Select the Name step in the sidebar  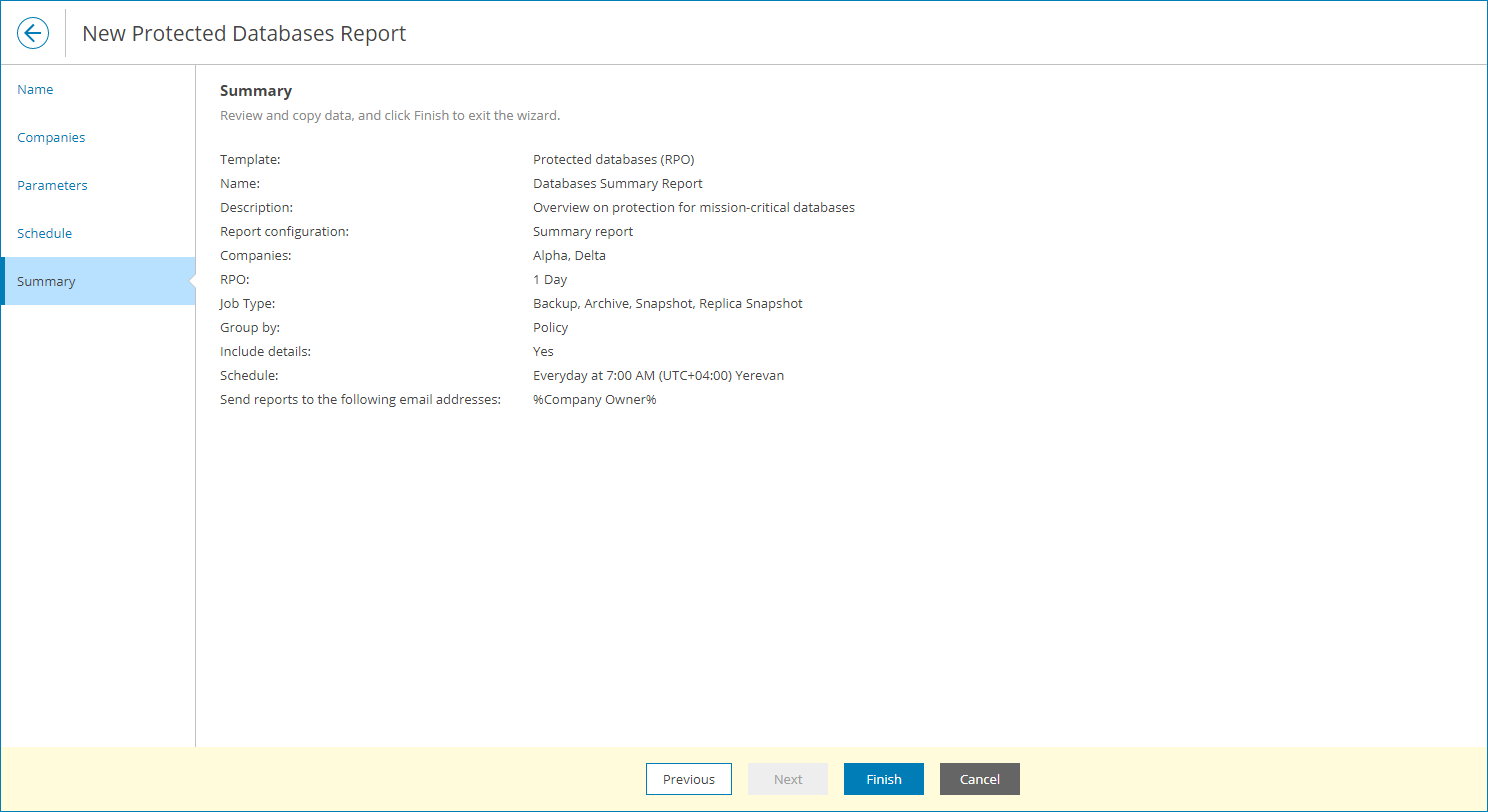[35, 89]
